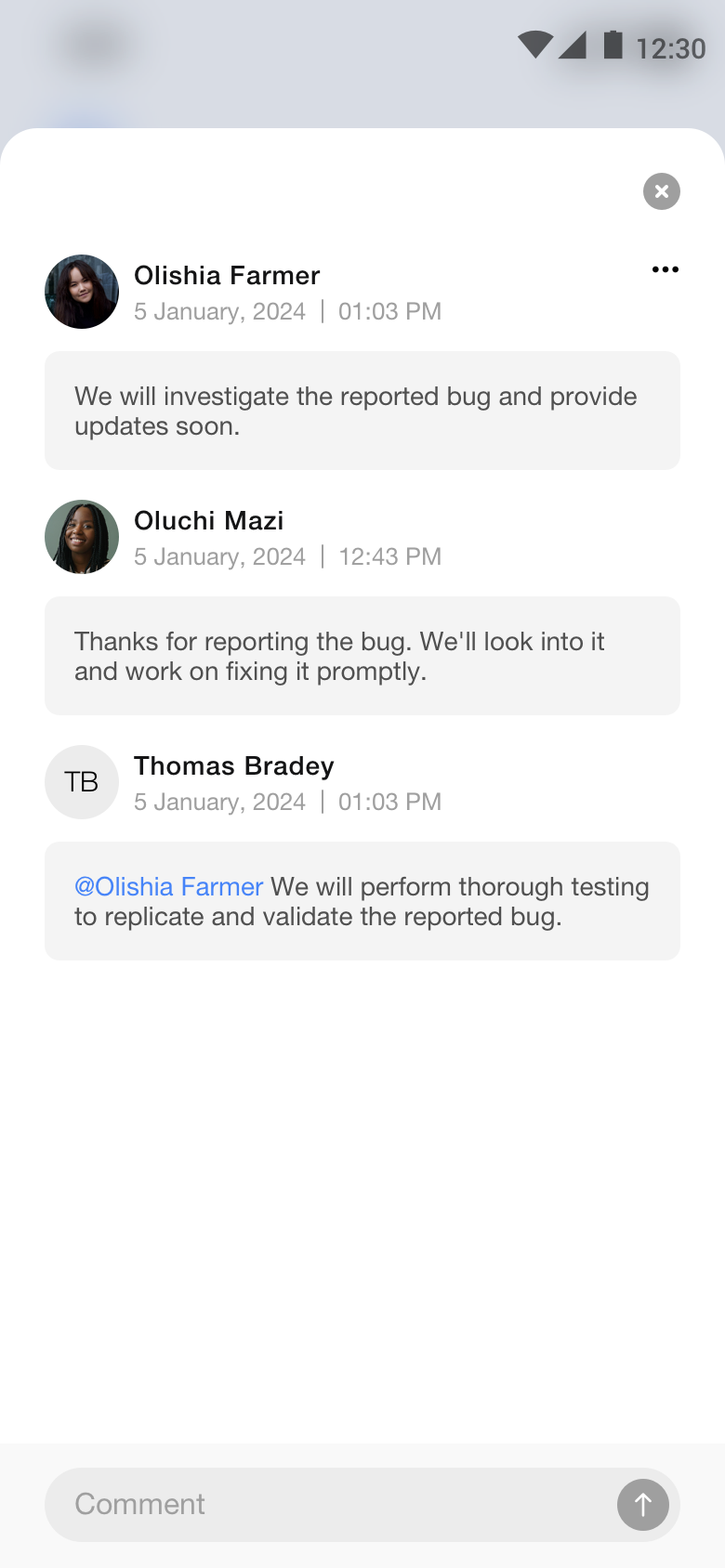Close the comments sheet with X icon
The image size is (725, 1568).
pos(662,191)
